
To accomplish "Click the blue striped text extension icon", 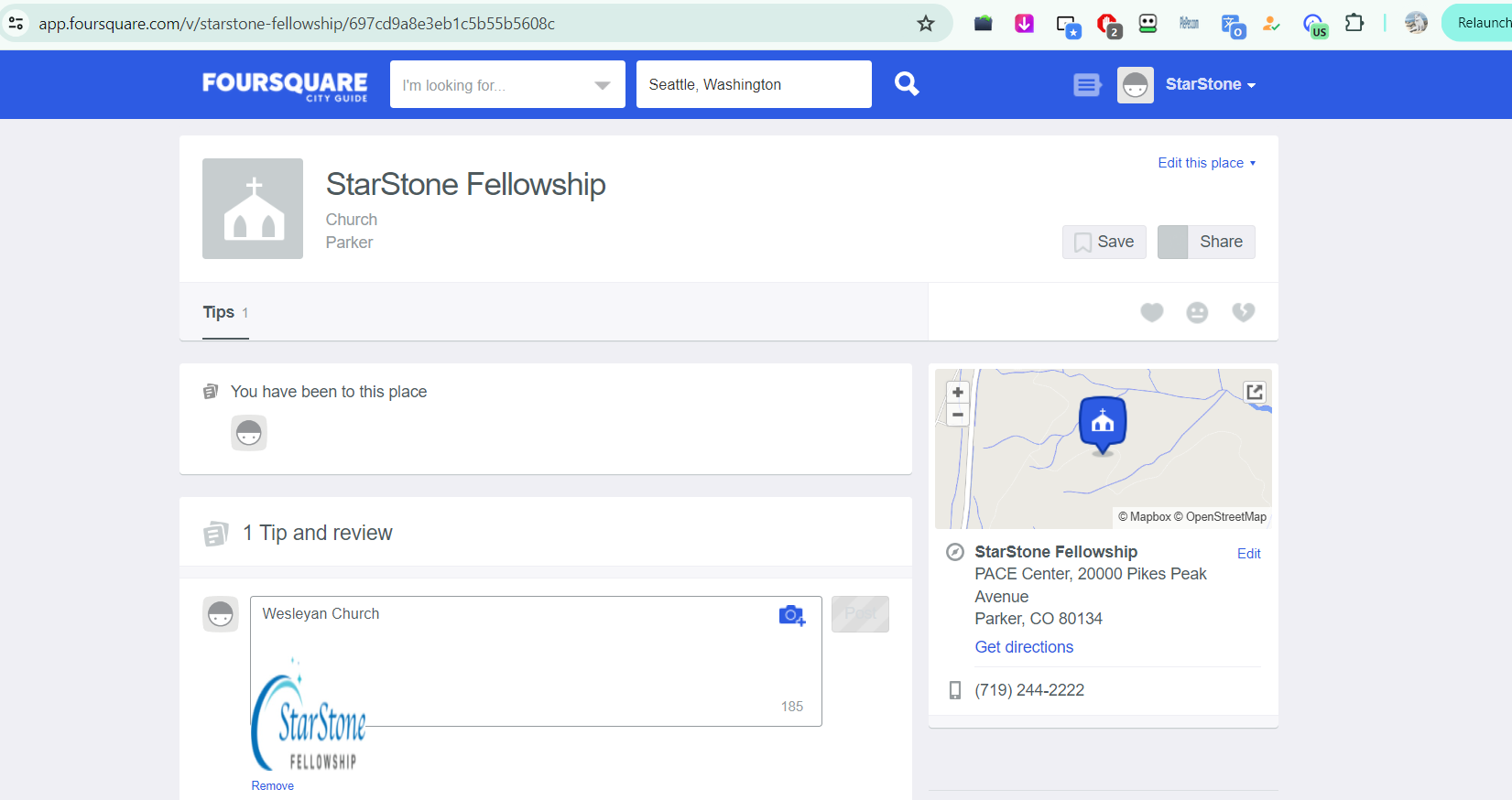I will [x=1189, y=23].
